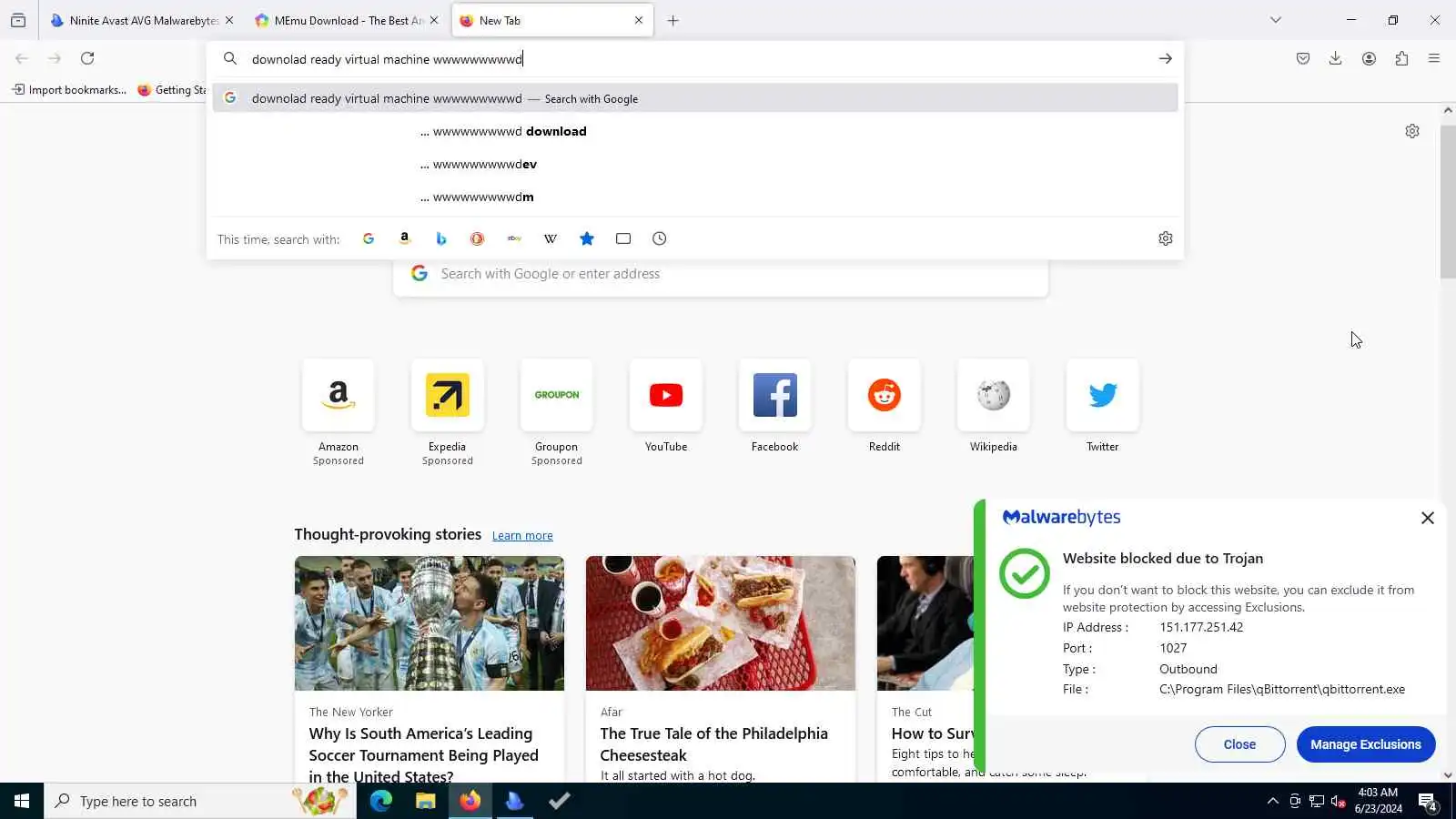Choose the 'wwwwwwwwwwdm' suggestion
1456x819 pixels.
[x=695, y=197]
